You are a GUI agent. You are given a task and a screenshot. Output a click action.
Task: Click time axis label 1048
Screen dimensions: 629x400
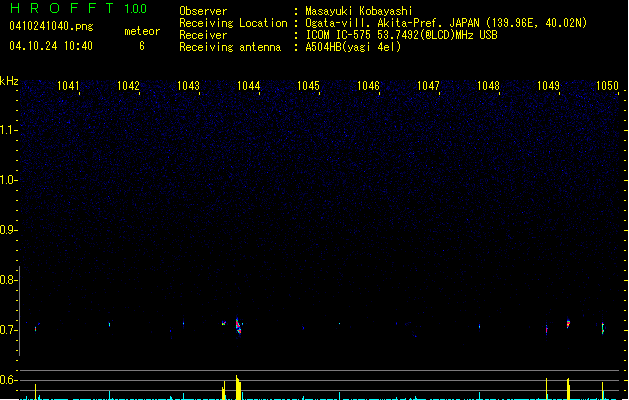488,86
